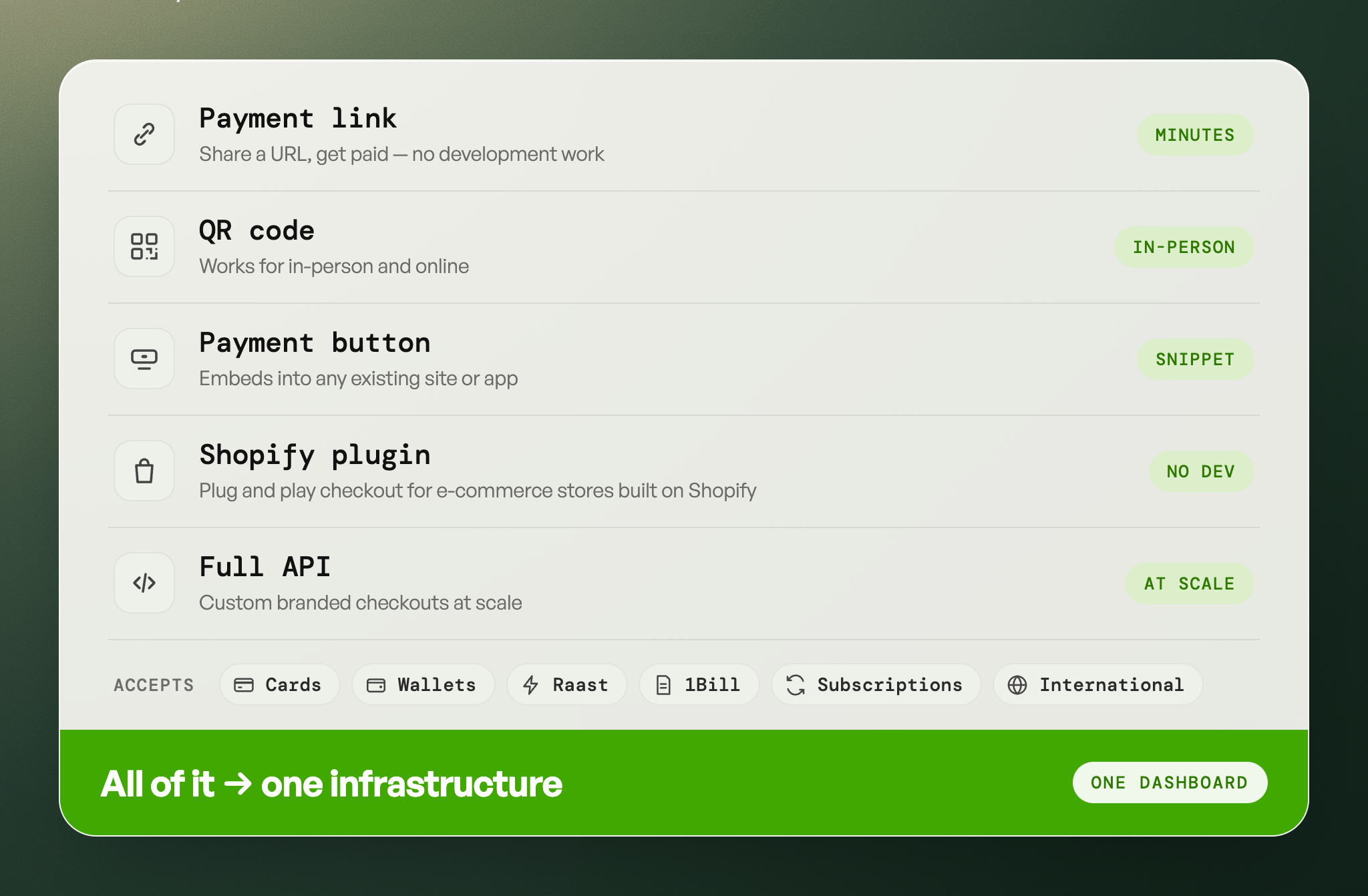Click the Shopify shopping bag icon

coord(144,471)
